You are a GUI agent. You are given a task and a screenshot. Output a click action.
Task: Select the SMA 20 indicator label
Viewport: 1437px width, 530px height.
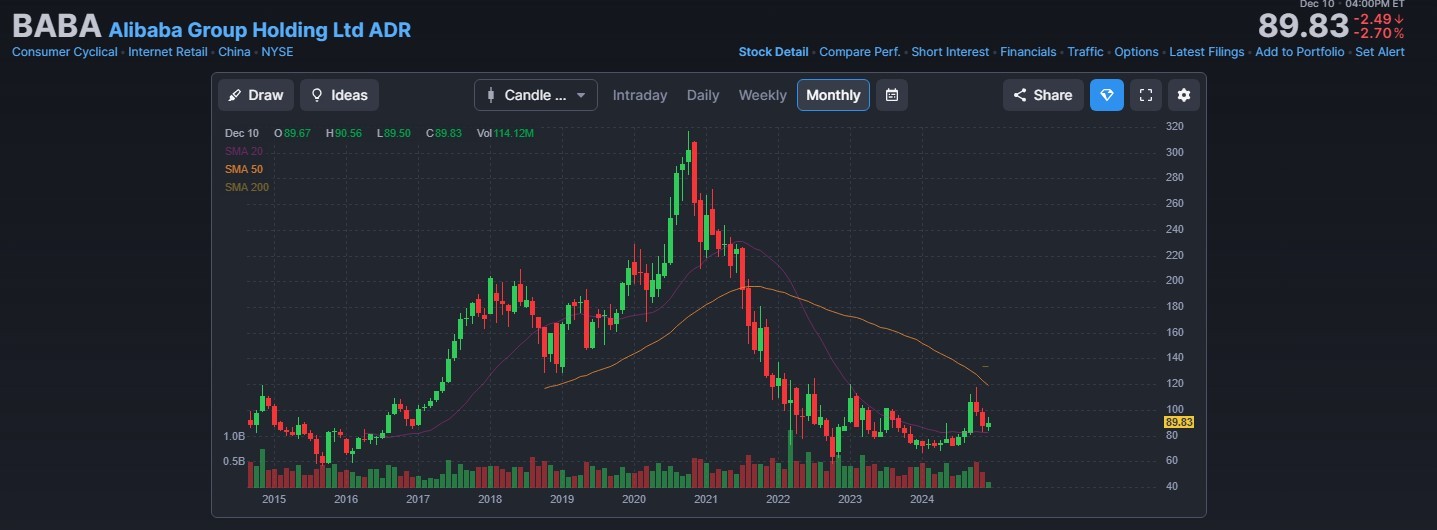(x=243, y=151)
